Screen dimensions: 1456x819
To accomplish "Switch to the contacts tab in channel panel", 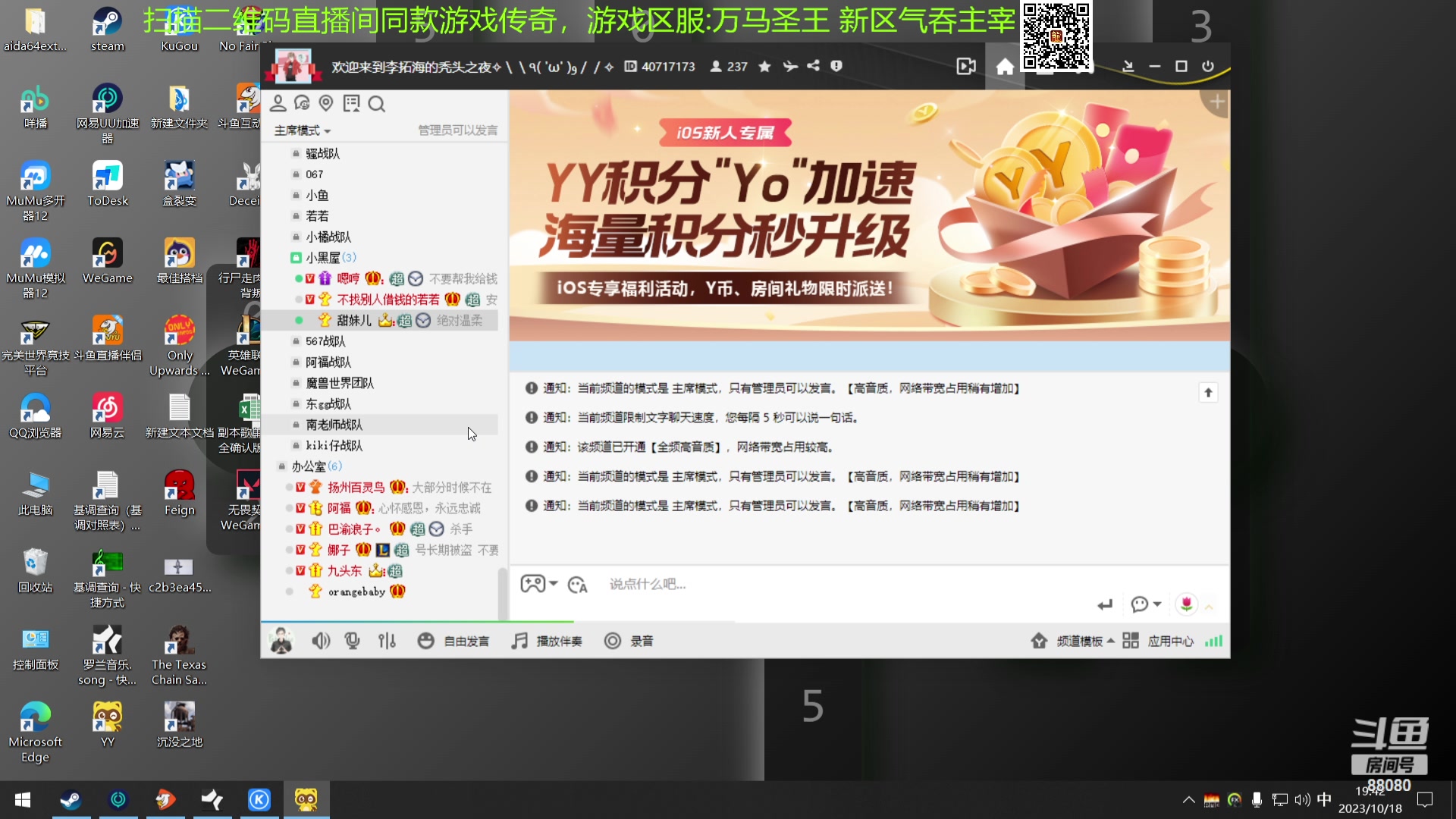I will tap(279, 104).
